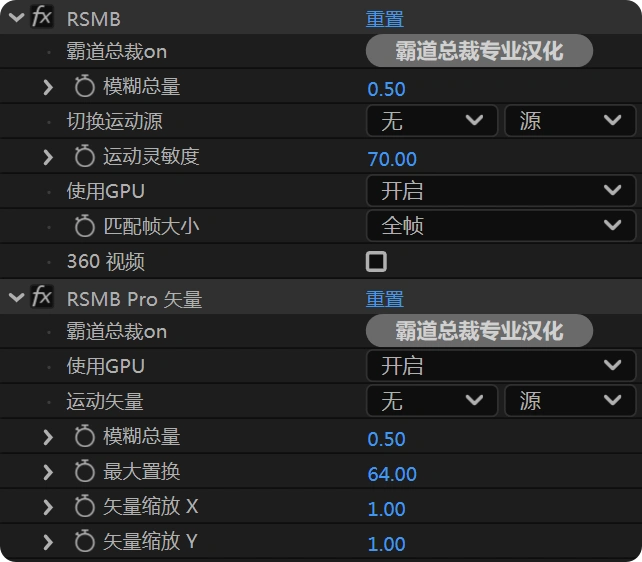Expand the 运动灵敏度 property

(x=48, y=157)
